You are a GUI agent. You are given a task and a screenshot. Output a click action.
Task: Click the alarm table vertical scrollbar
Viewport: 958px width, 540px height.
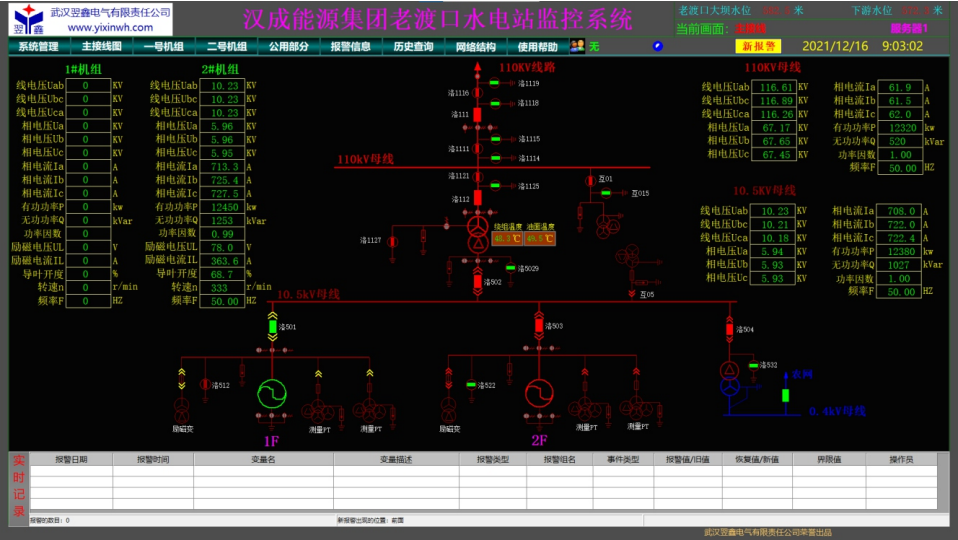(x=942, y=481)
